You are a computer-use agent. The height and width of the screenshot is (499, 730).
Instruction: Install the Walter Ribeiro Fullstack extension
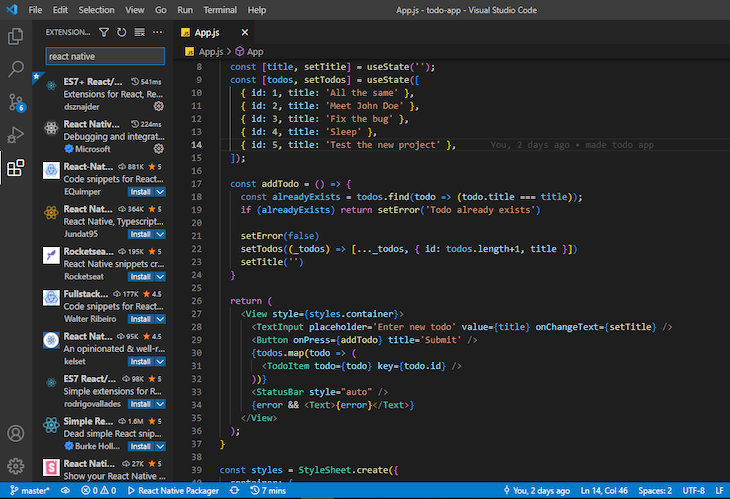click(141, 319)
